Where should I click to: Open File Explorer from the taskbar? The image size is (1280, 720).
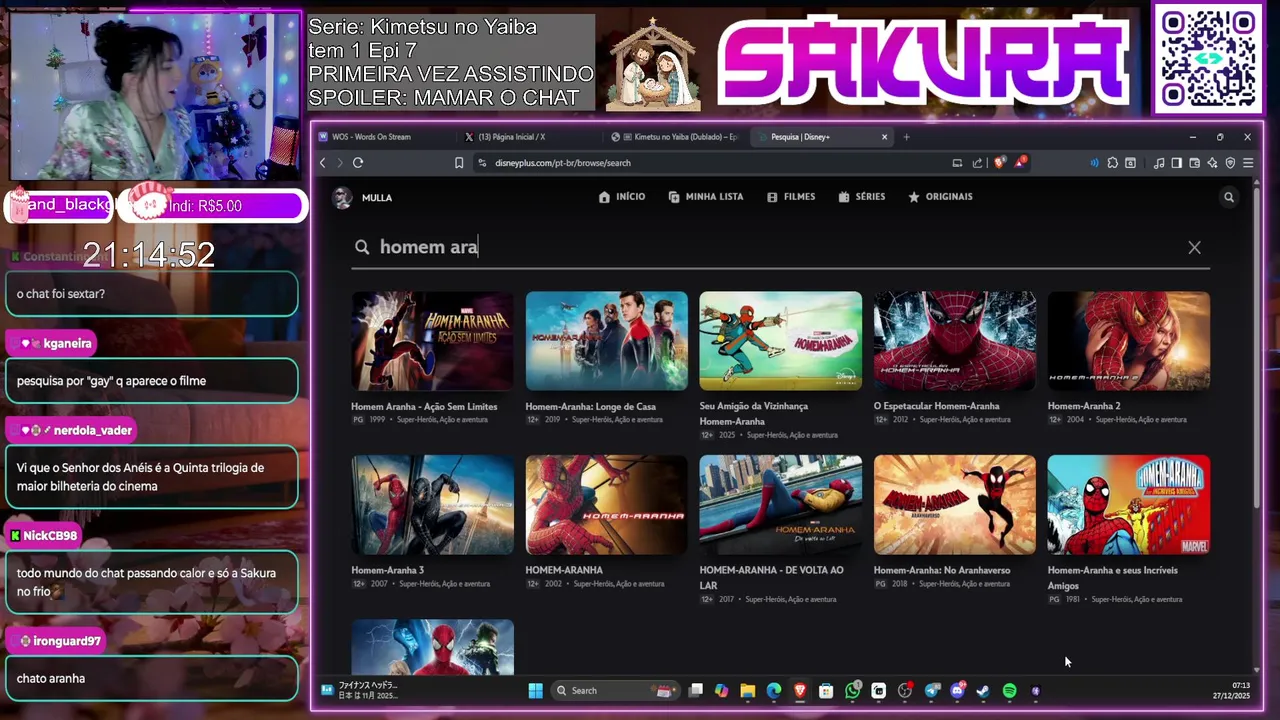(x=747, y=691)
